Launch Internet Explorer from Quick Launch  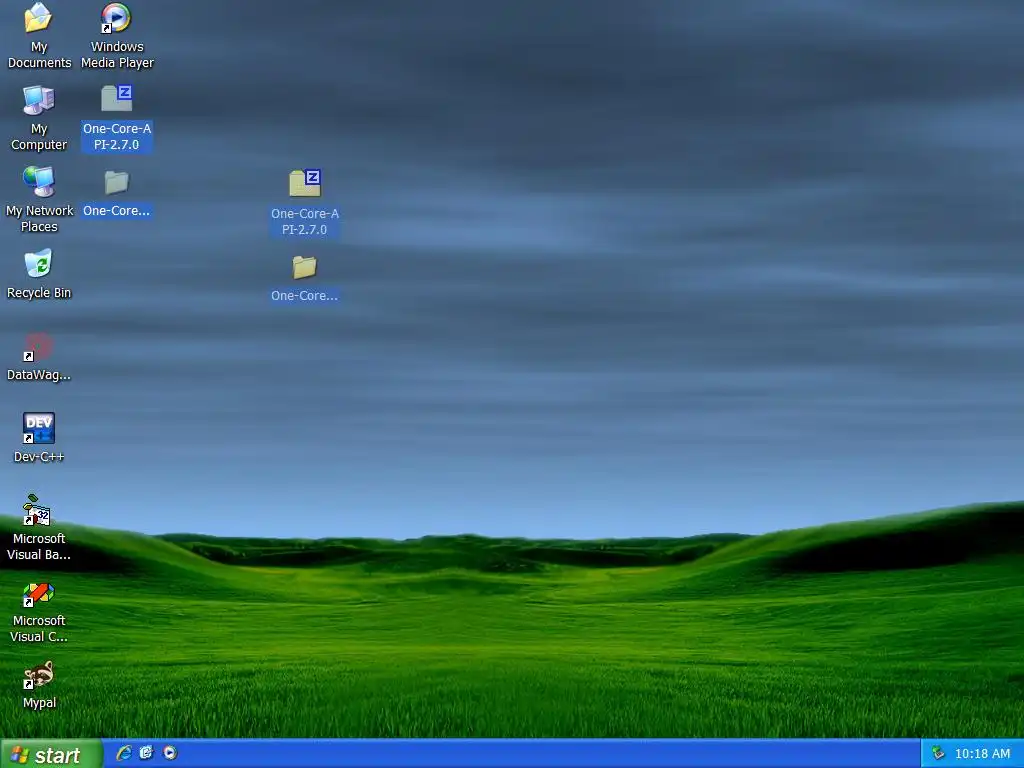pos(123,753)
